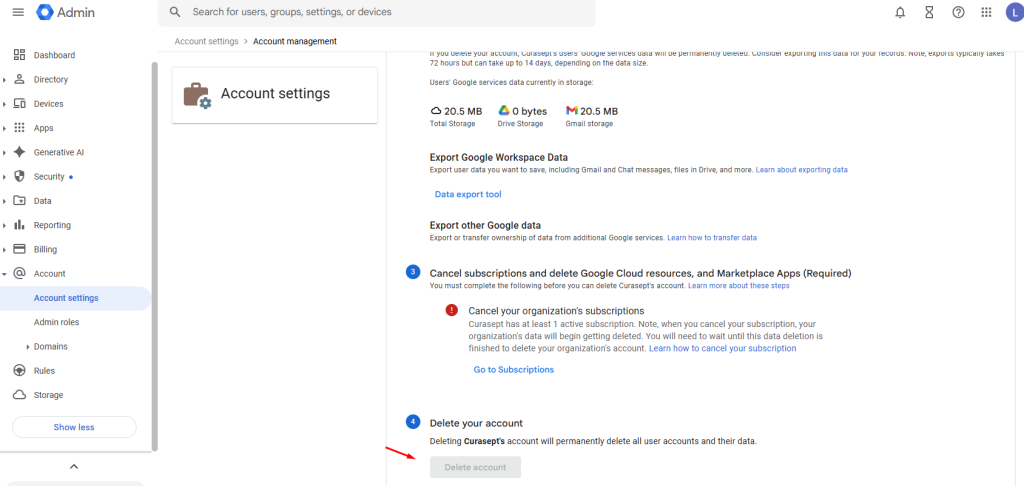Expand the Generative AI section arrow
The height and width of the screenshot is (486, 1024).
pos(5,152)
